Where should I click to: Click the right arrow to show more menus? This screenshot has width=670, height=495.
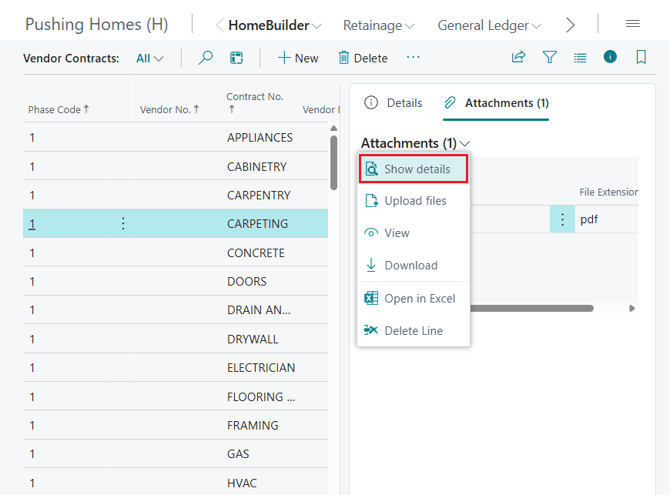[570, 25]
